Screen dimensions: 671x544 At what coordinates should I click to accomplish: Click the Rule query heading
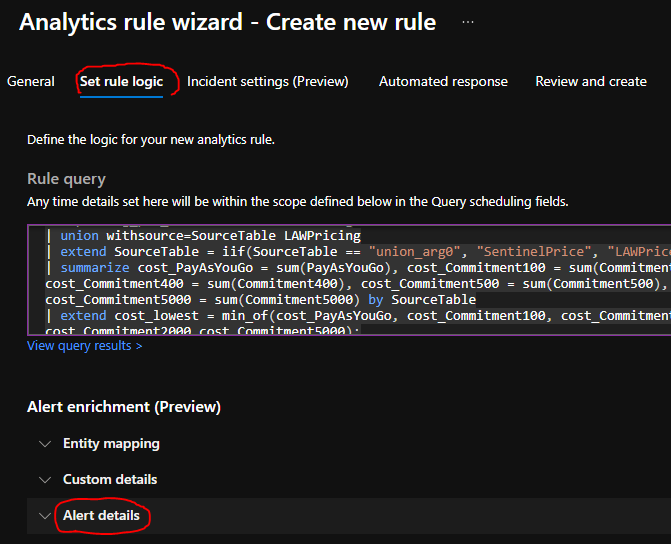coord(66,180)
